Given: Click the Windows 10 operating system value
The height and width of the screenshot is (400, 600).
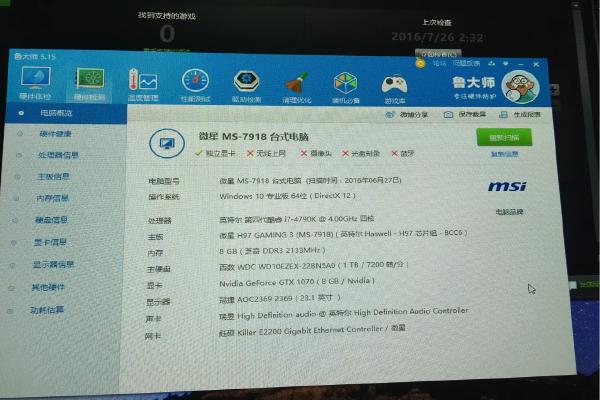Looking at the screenshot, I should pos(287,196).
